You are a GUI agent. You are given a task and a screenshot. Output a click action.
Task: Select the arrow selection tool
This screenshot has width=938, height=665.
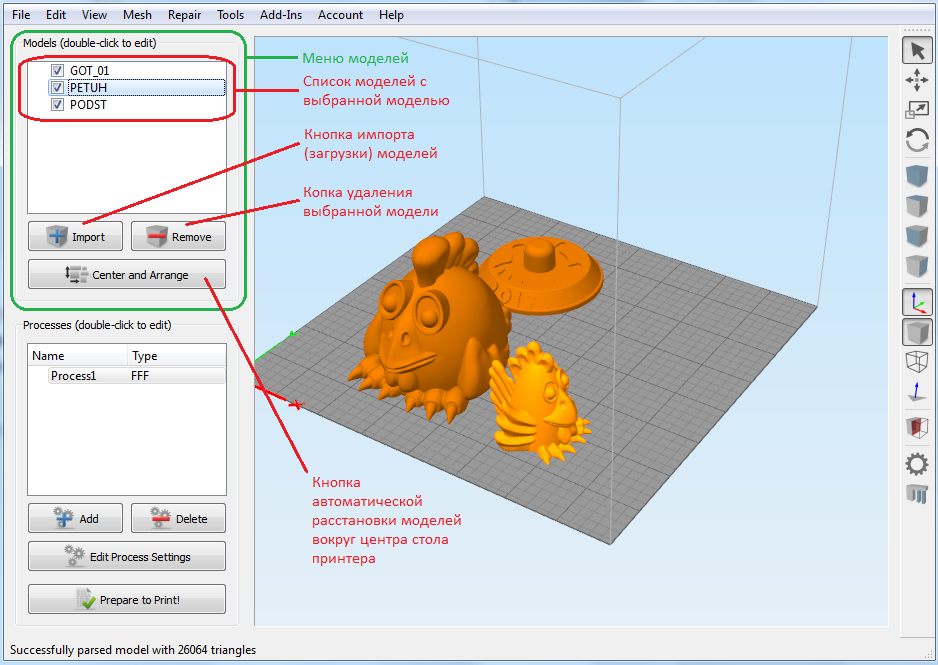[916, 50]
